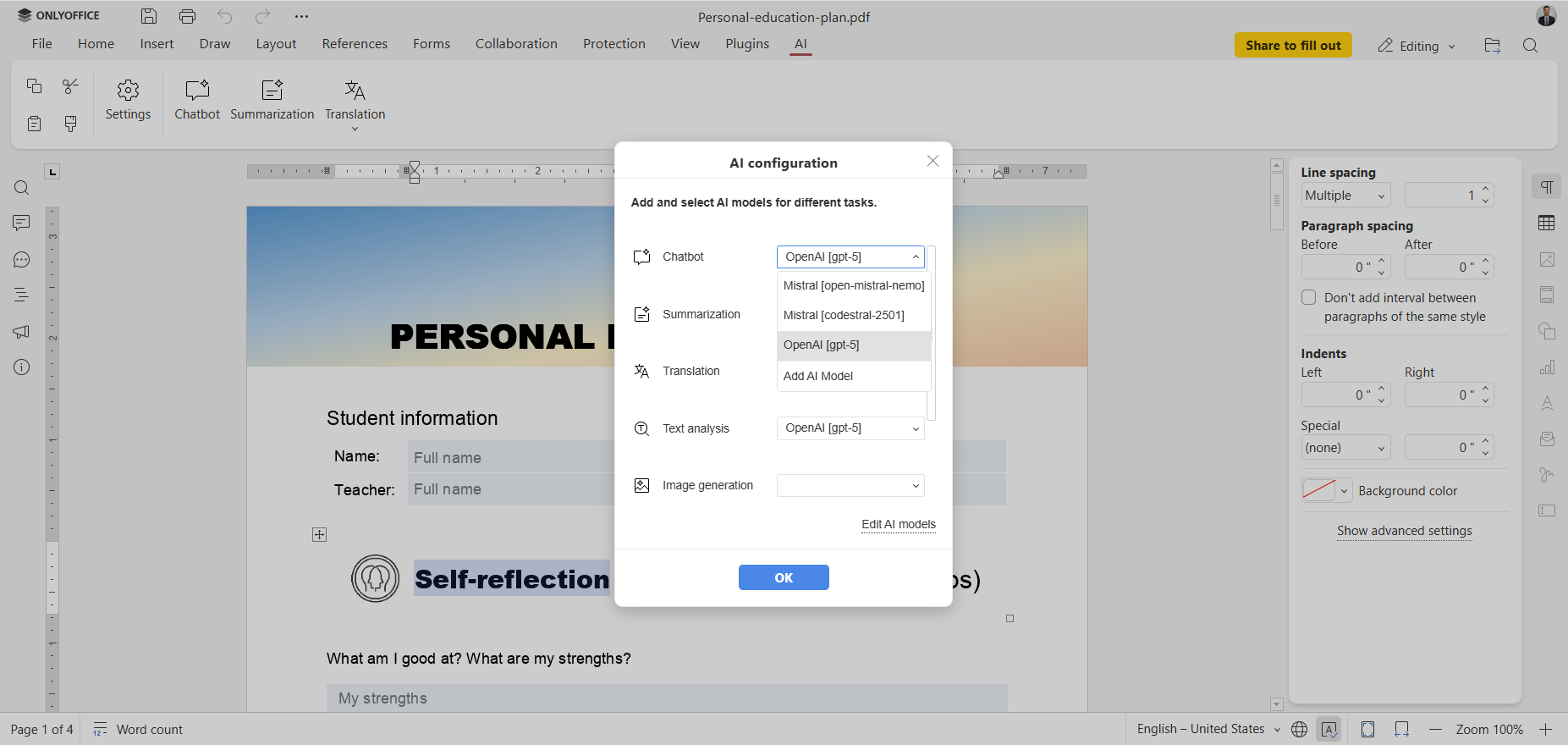
Task: Choose Add AI Model in the dropdown list
Action: [854, 376]
